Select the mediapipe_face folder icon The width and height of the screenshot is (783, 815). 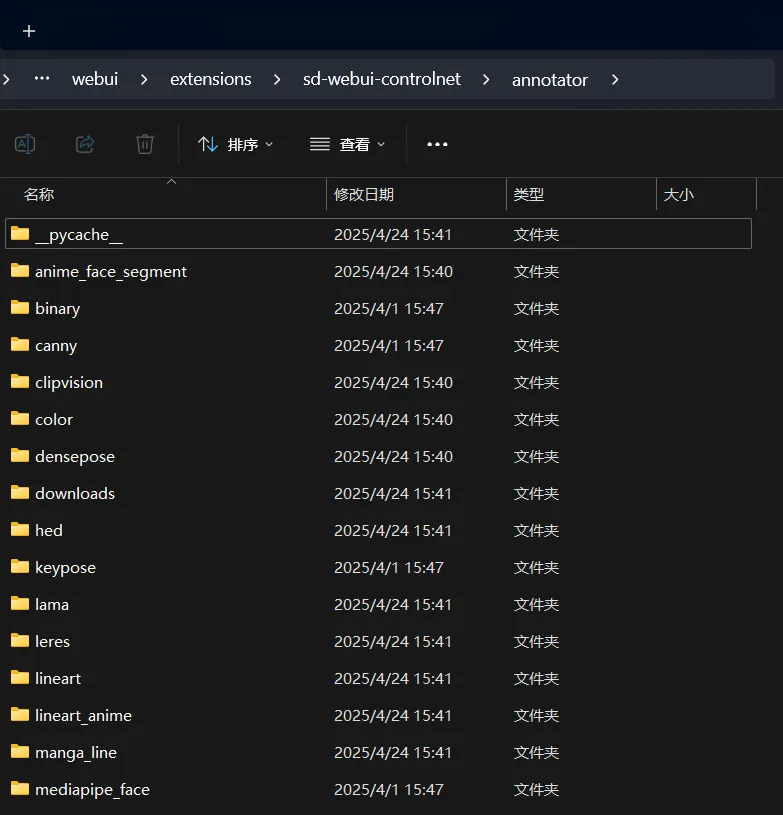(20, 789)
